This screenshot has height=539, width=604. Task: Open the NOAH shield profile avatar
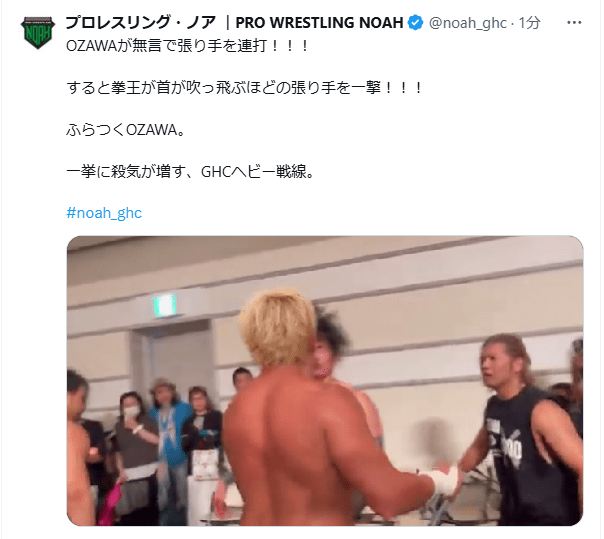tap(37, 32)
